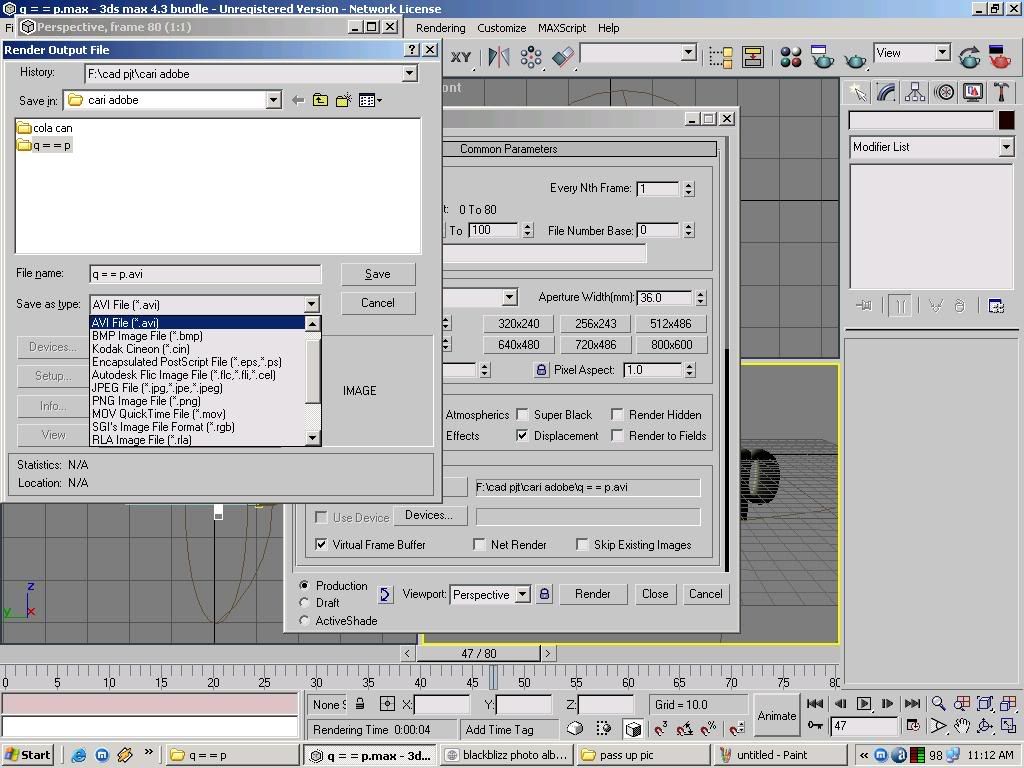Open the Utilities hammer panel
Image resolution: width=1024 pixels, height=768 pixels.
(x=1002, y=93)
